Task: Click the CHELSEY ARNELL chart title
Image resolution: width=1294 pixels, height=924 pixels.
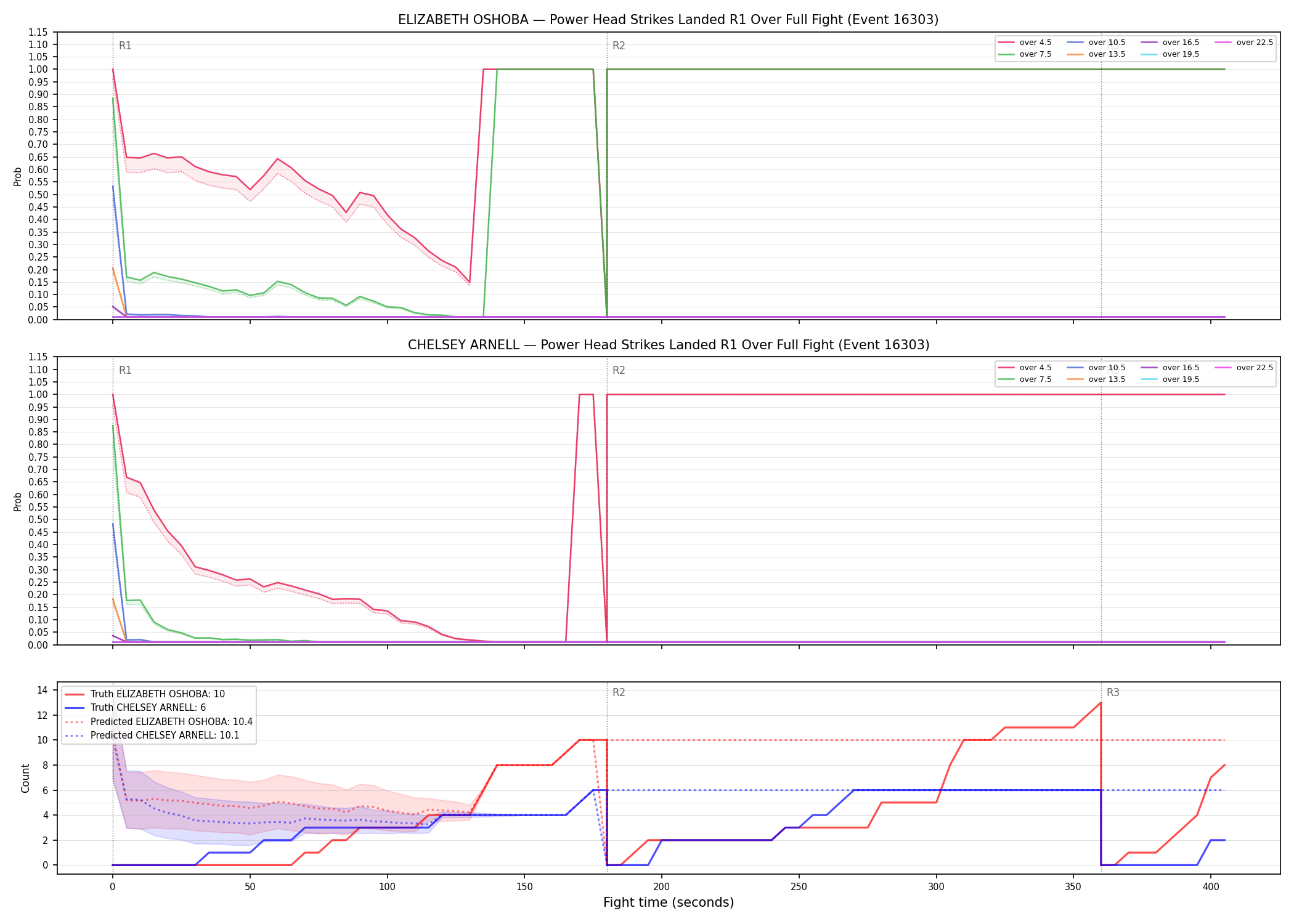Action: click(x=669, y=345)
